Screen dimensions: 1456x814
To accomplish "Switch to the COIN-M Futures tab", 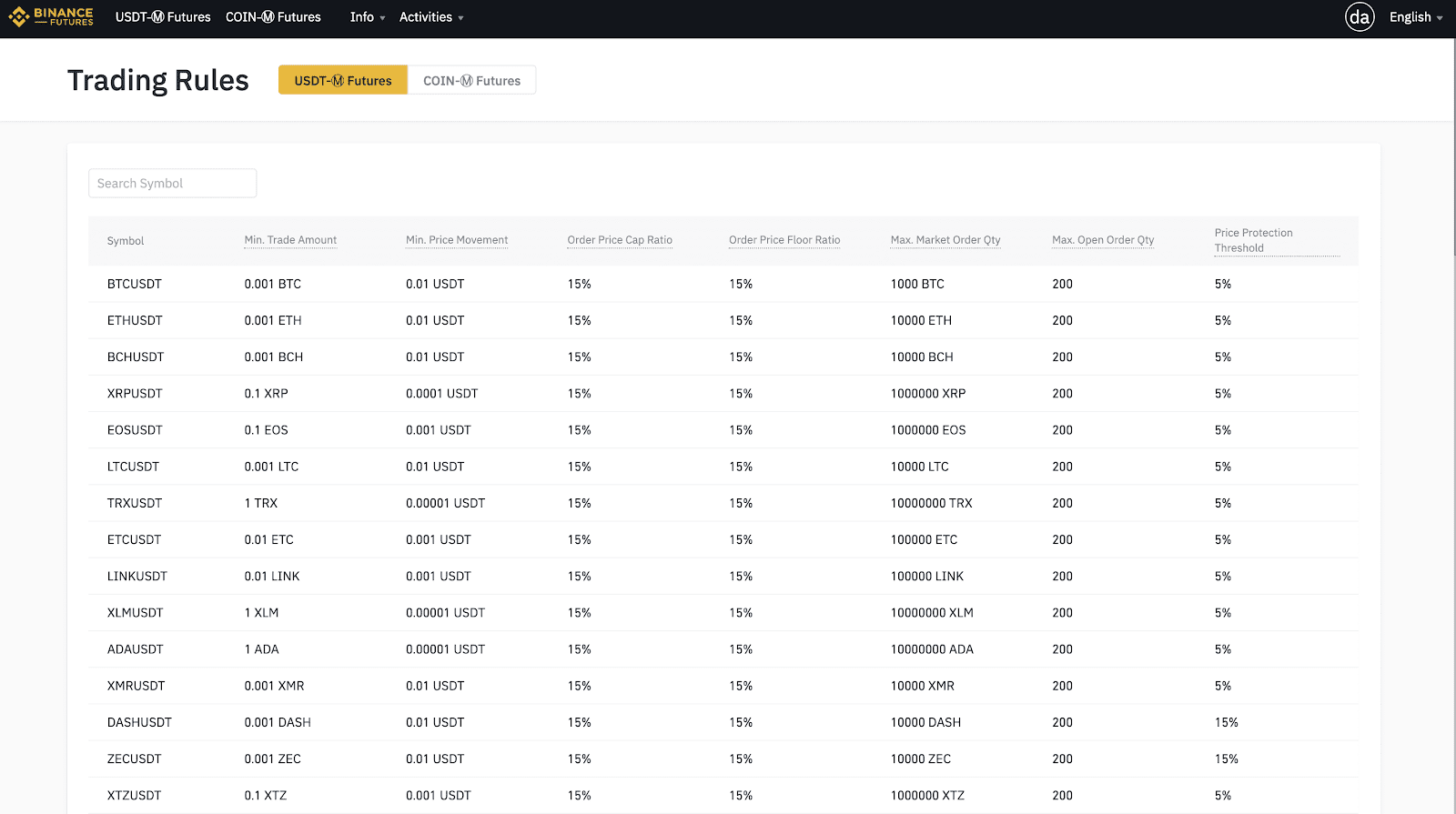I will (x=471, y=80).
